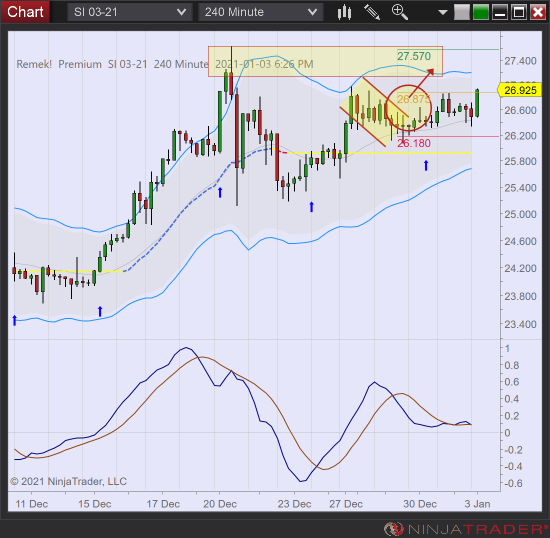Click the 26.925 current price marker
This screenshot has height=538, width=550.
[519, 90]
